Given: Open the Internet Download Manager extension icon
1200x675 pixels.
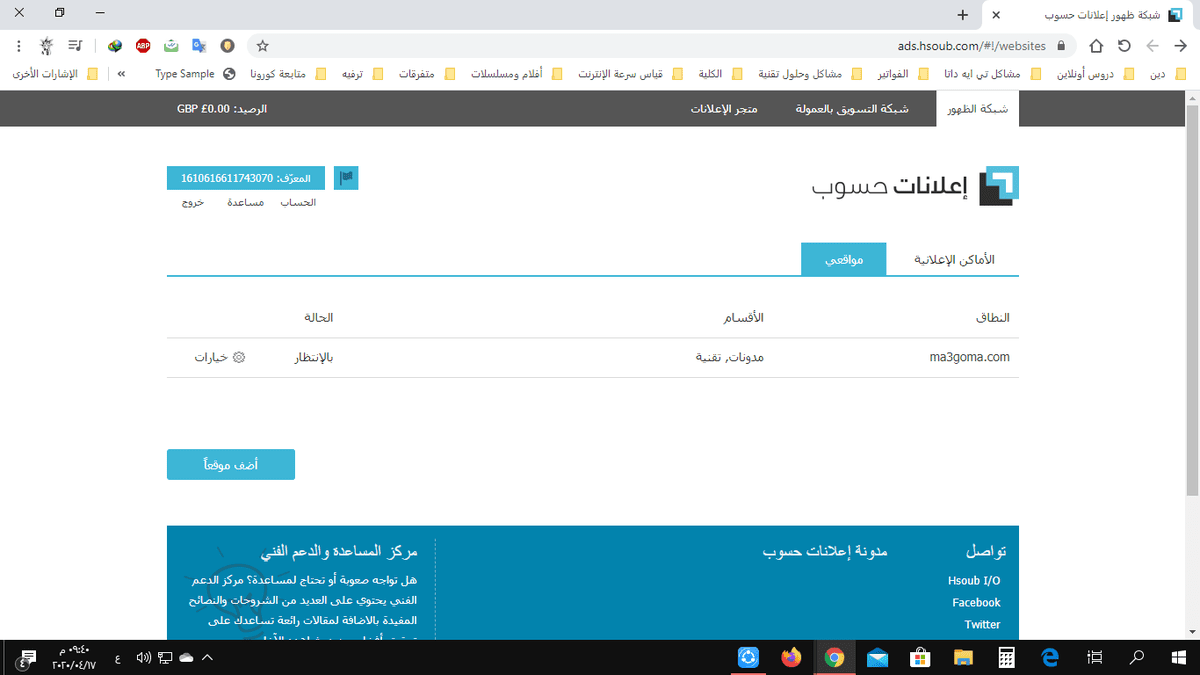Looking at the screenshot, I should point(116,46).
